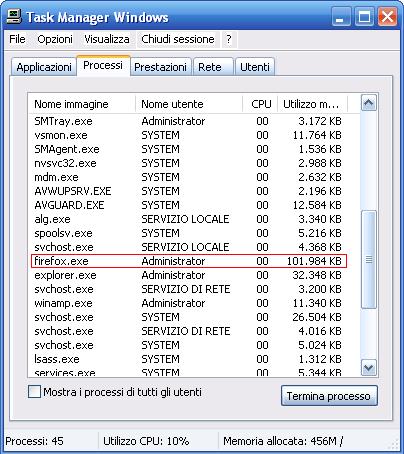The height and width of the screenshot is (454, 404).
Task: Open the question mark help menu
Action: point(229,39)
